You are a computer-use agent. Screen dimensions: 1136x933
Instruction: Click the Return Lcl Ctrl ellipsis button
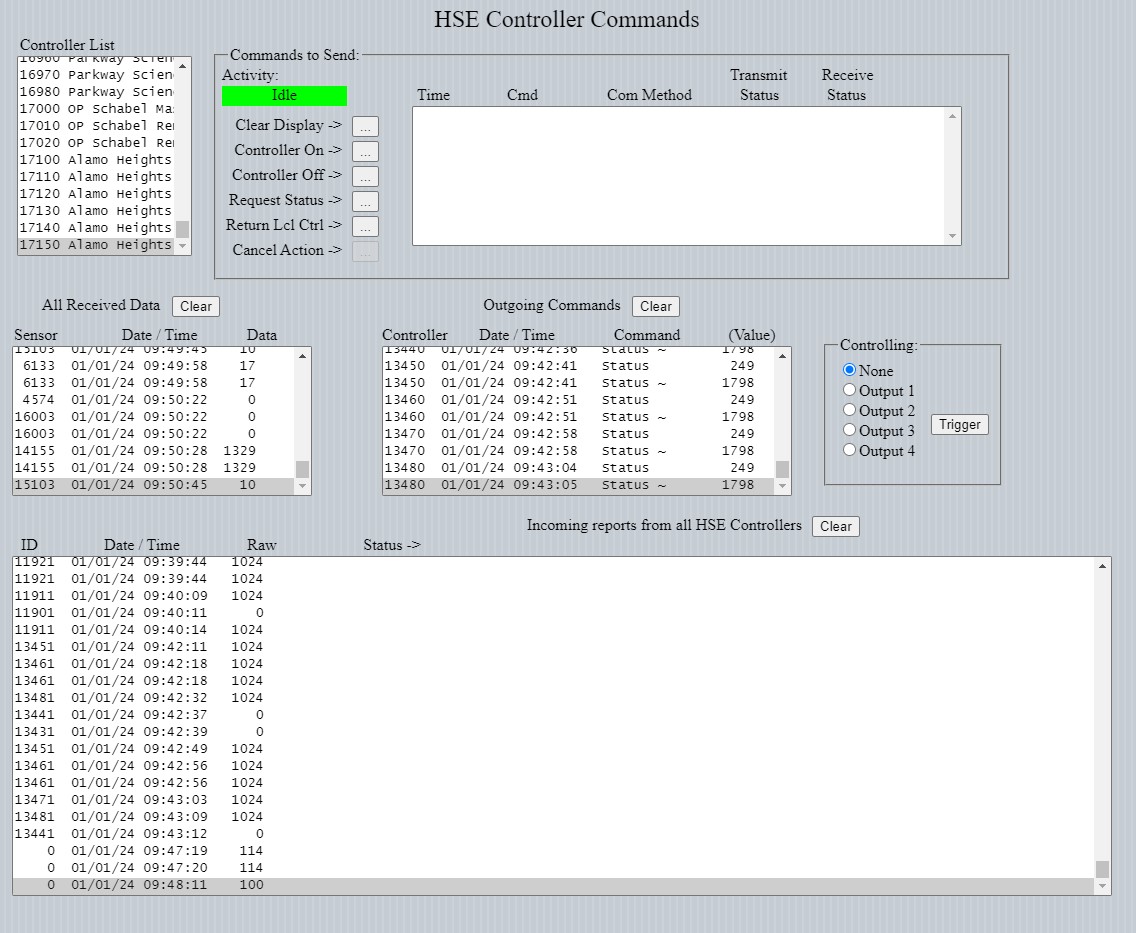tap(365, 226)
